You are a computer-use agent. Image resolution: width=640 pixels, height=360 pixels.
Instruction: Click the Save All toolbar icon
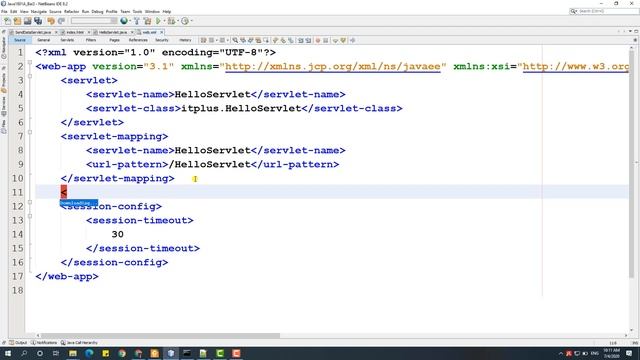[38, 21]
